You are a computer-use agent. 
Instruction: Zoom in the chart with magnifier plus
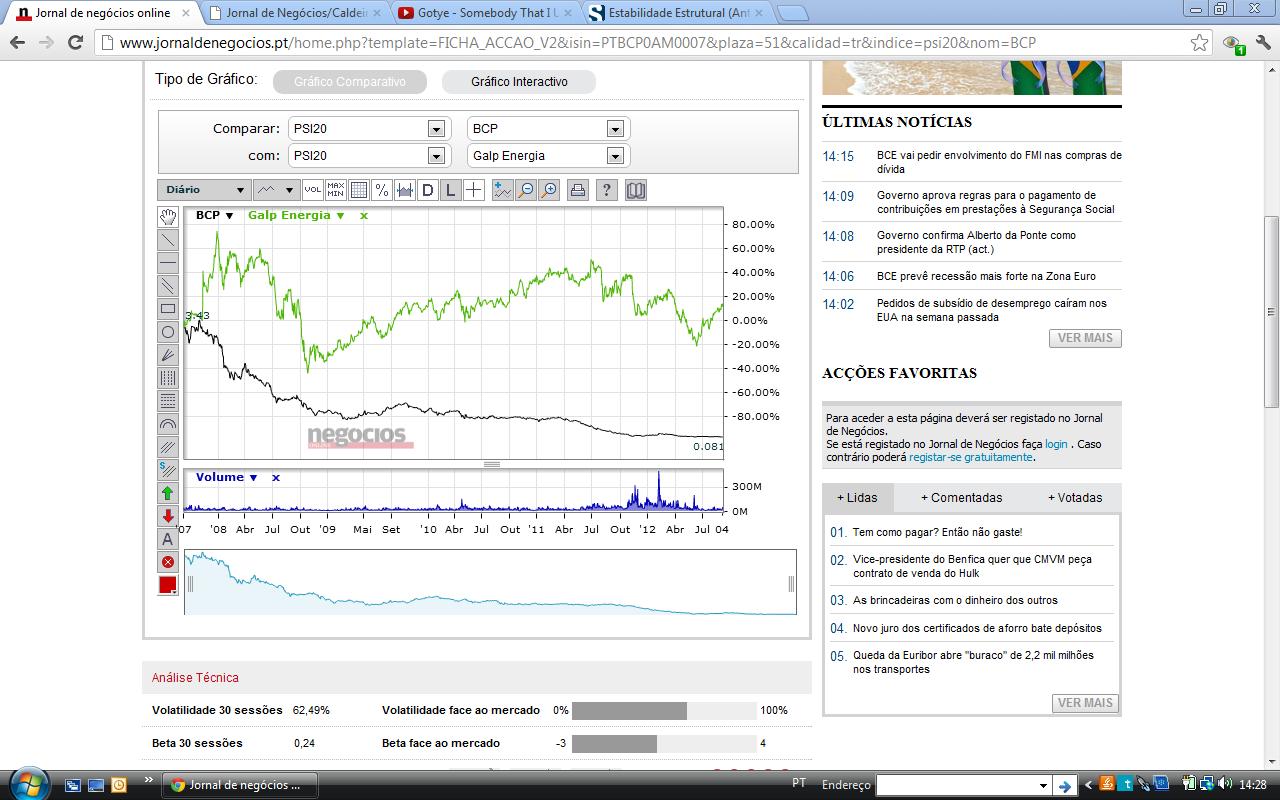pyautogui.click(x=548, y=190)
